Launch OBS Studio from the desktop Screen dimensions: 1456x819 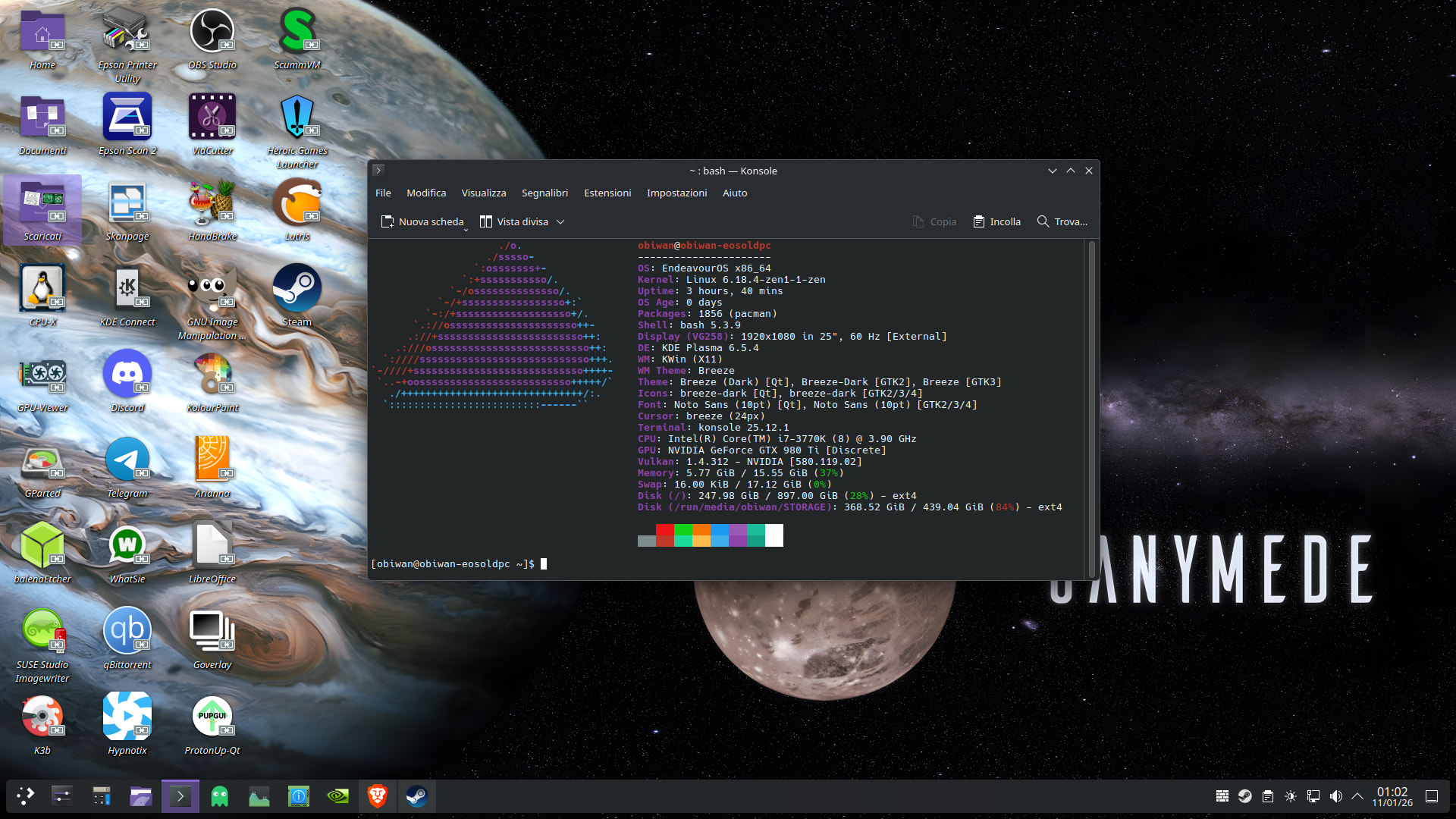click(x=212, y=32)
